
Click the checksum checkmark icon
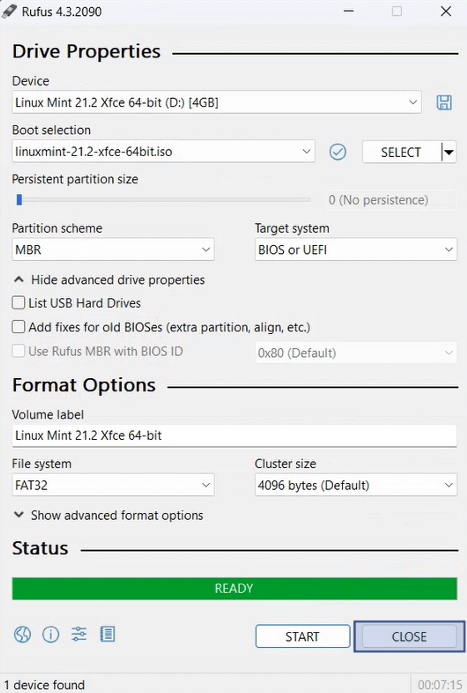point(338,152)
